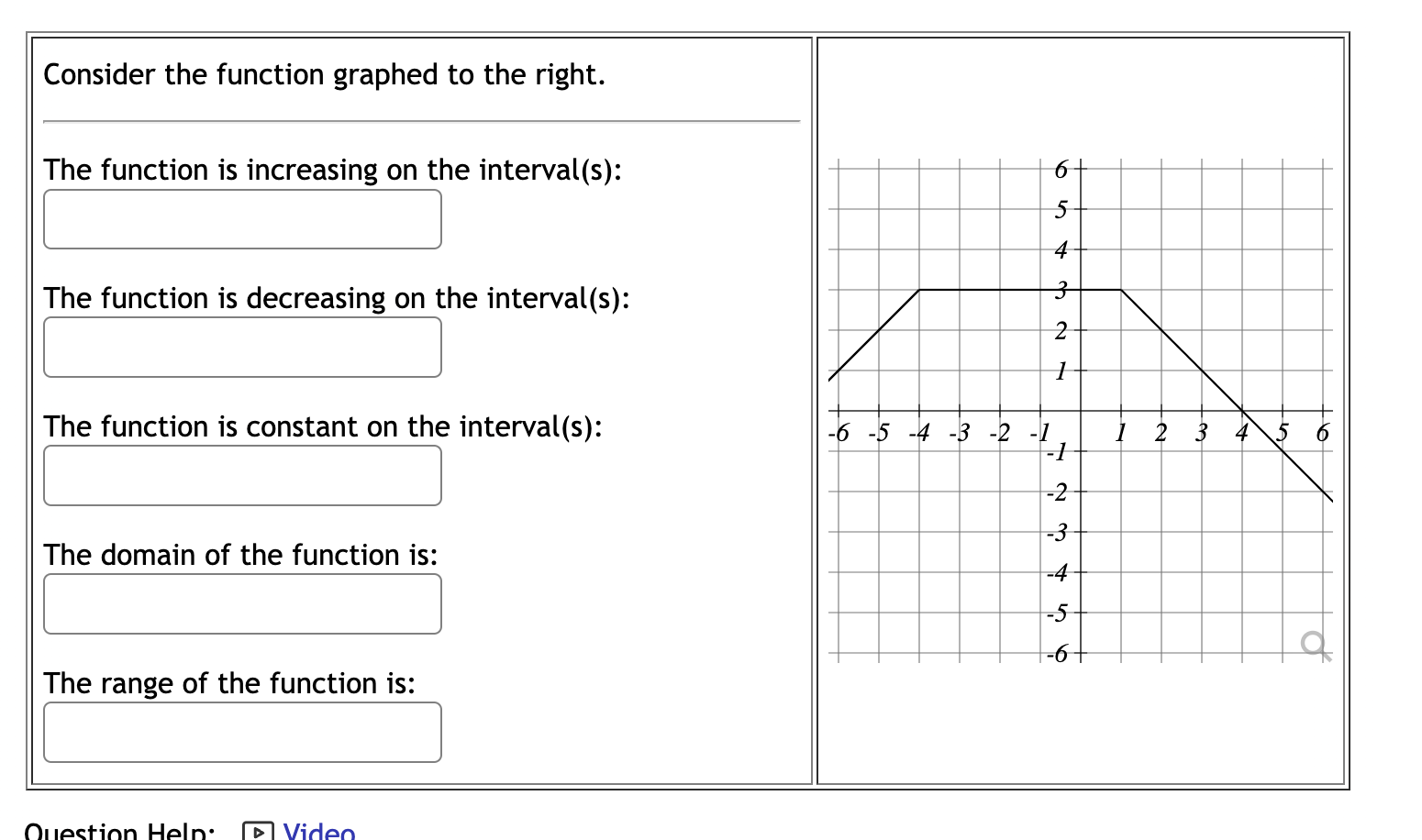Focus the decreasing interval(s) answer box
This screenshot has height=840, width=1422.
pos(242,348)
